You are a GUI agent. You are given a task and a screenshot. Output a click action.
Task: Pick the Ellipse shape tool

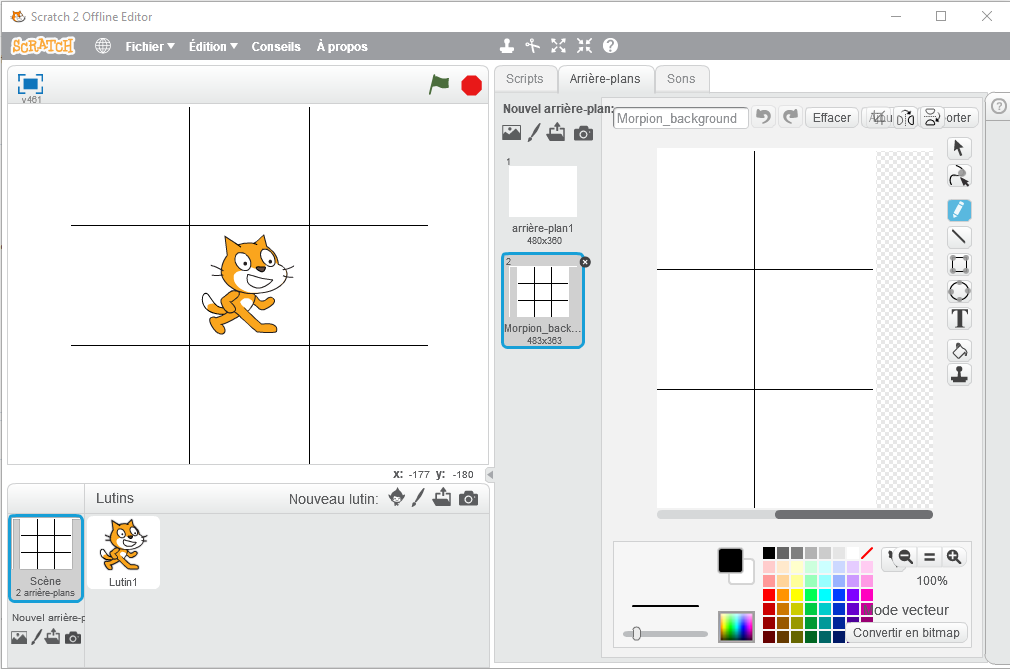959,292
